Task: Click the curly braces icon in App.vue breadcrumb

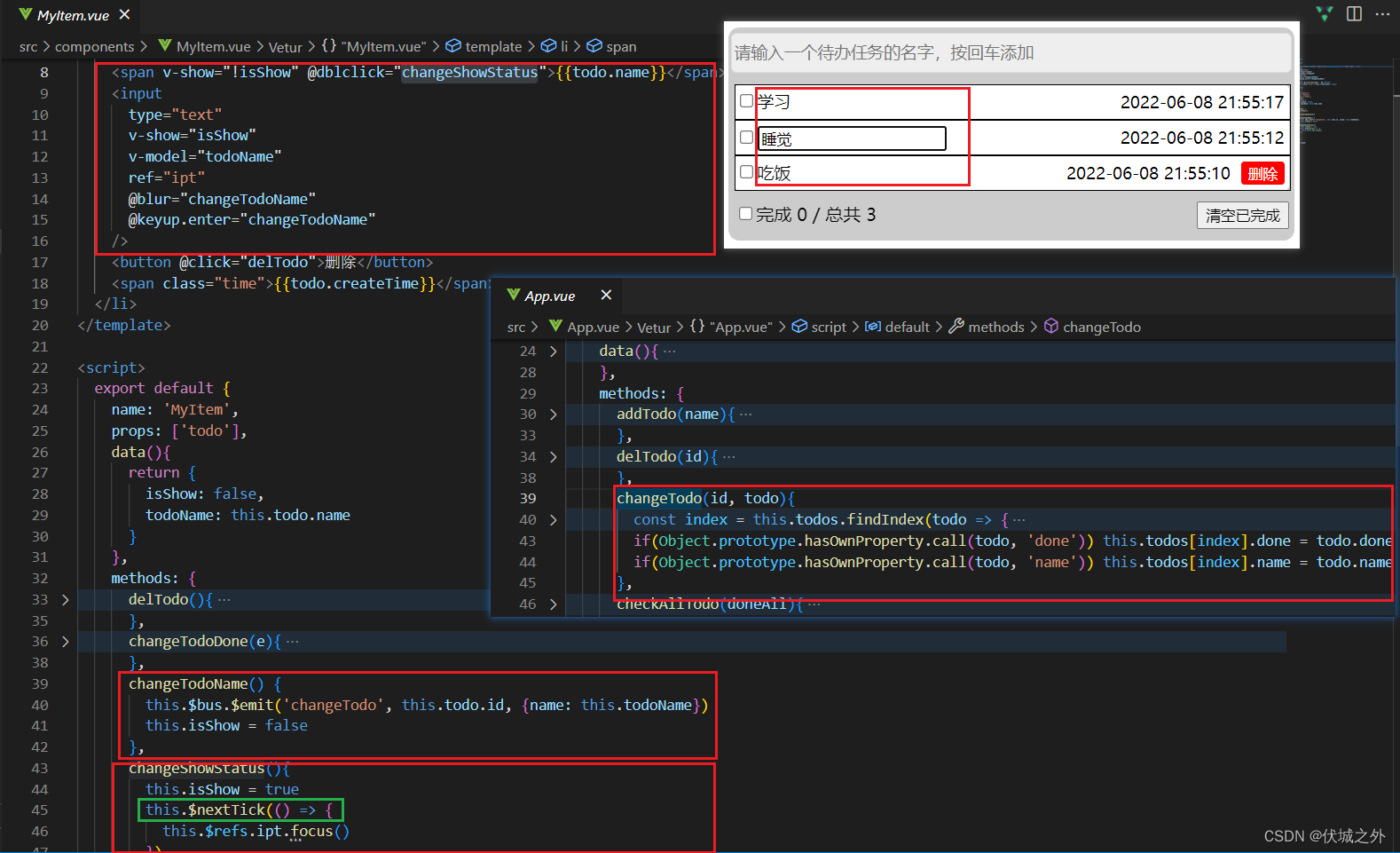Action: (x=697, y=326)
